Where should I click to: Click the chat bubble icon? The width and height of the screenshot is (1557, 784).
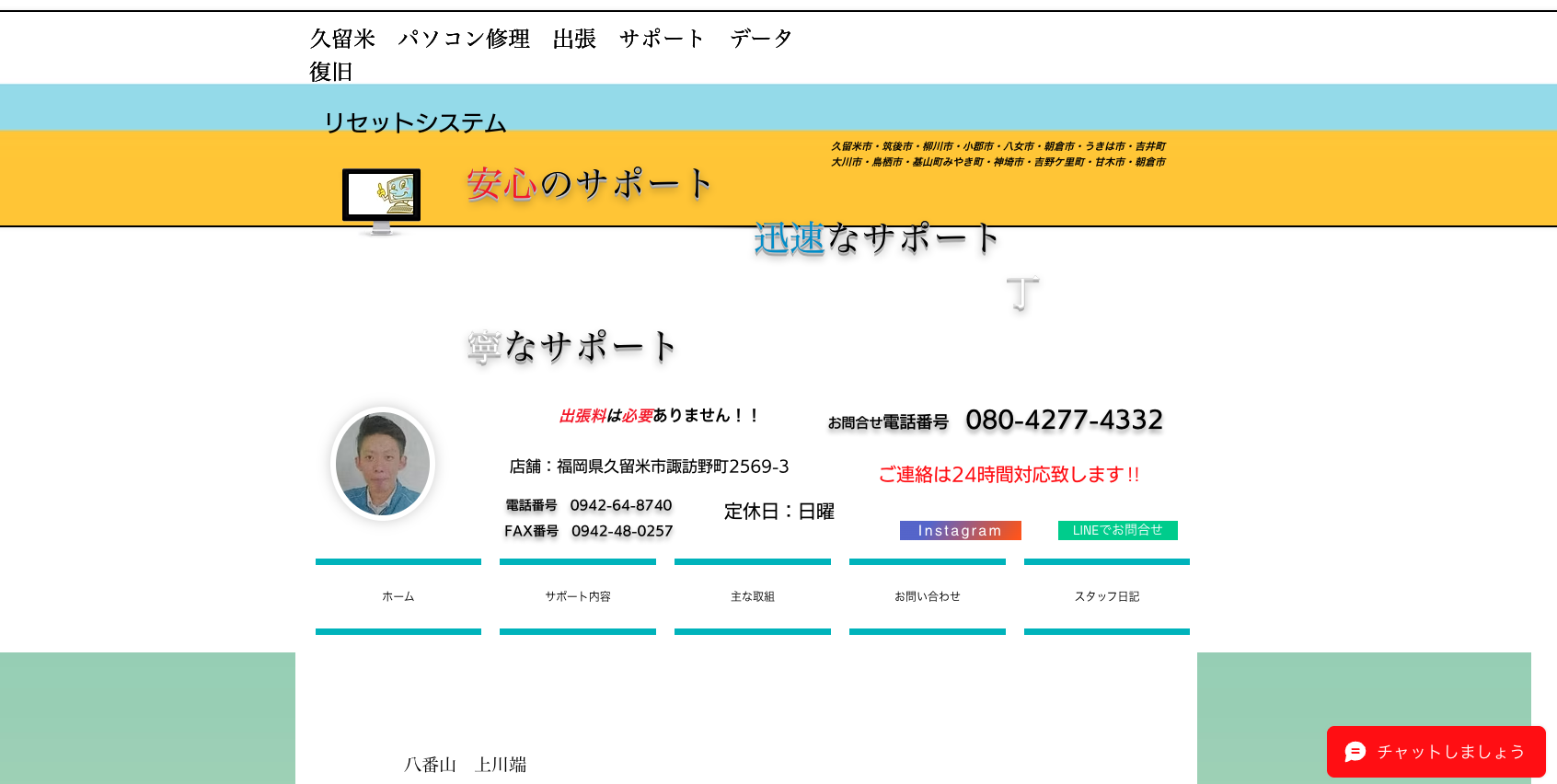point(1355,752)
